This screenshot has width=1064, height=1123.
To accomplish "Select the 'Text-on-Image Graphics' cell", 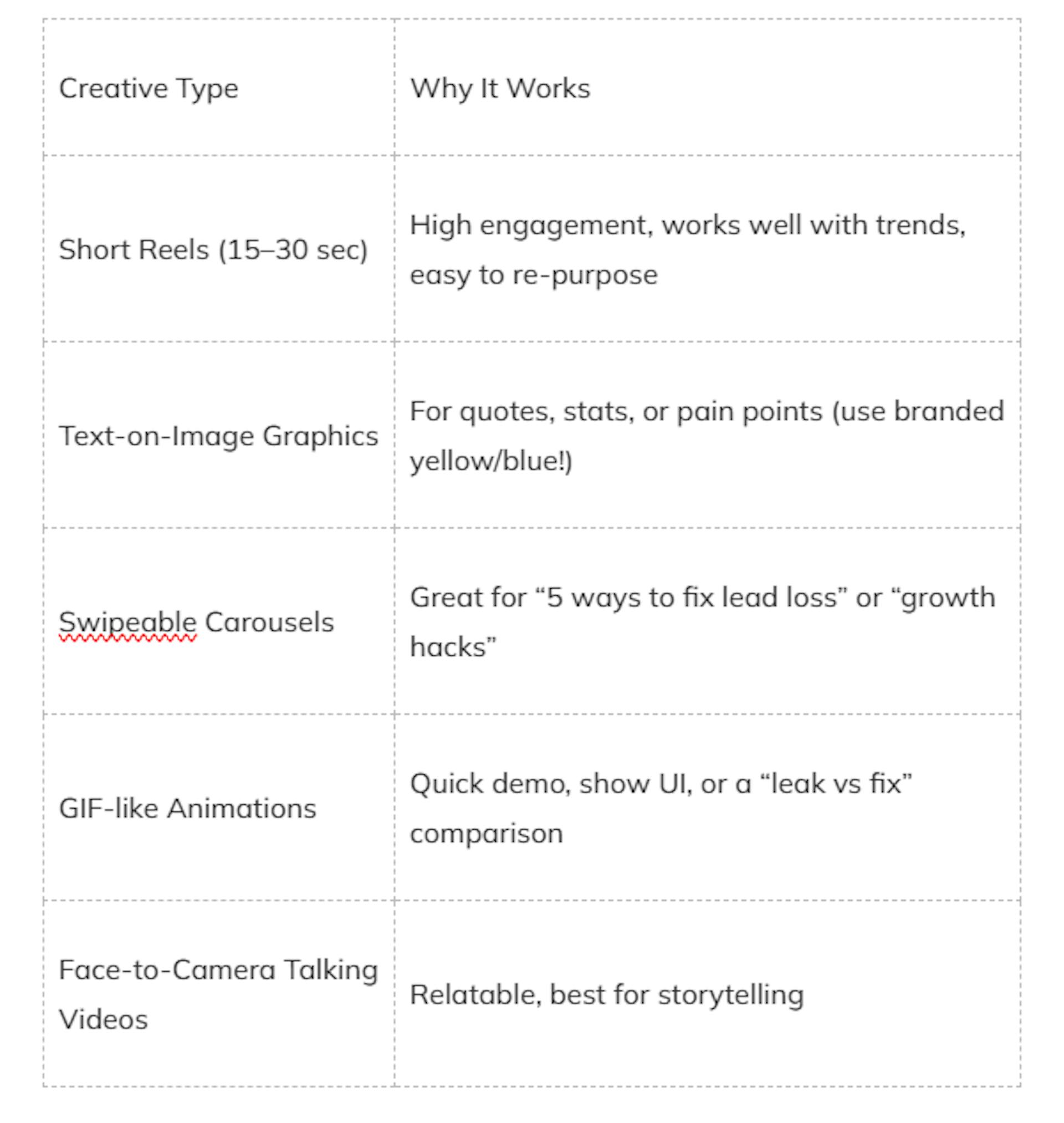I will click(219, 435).
